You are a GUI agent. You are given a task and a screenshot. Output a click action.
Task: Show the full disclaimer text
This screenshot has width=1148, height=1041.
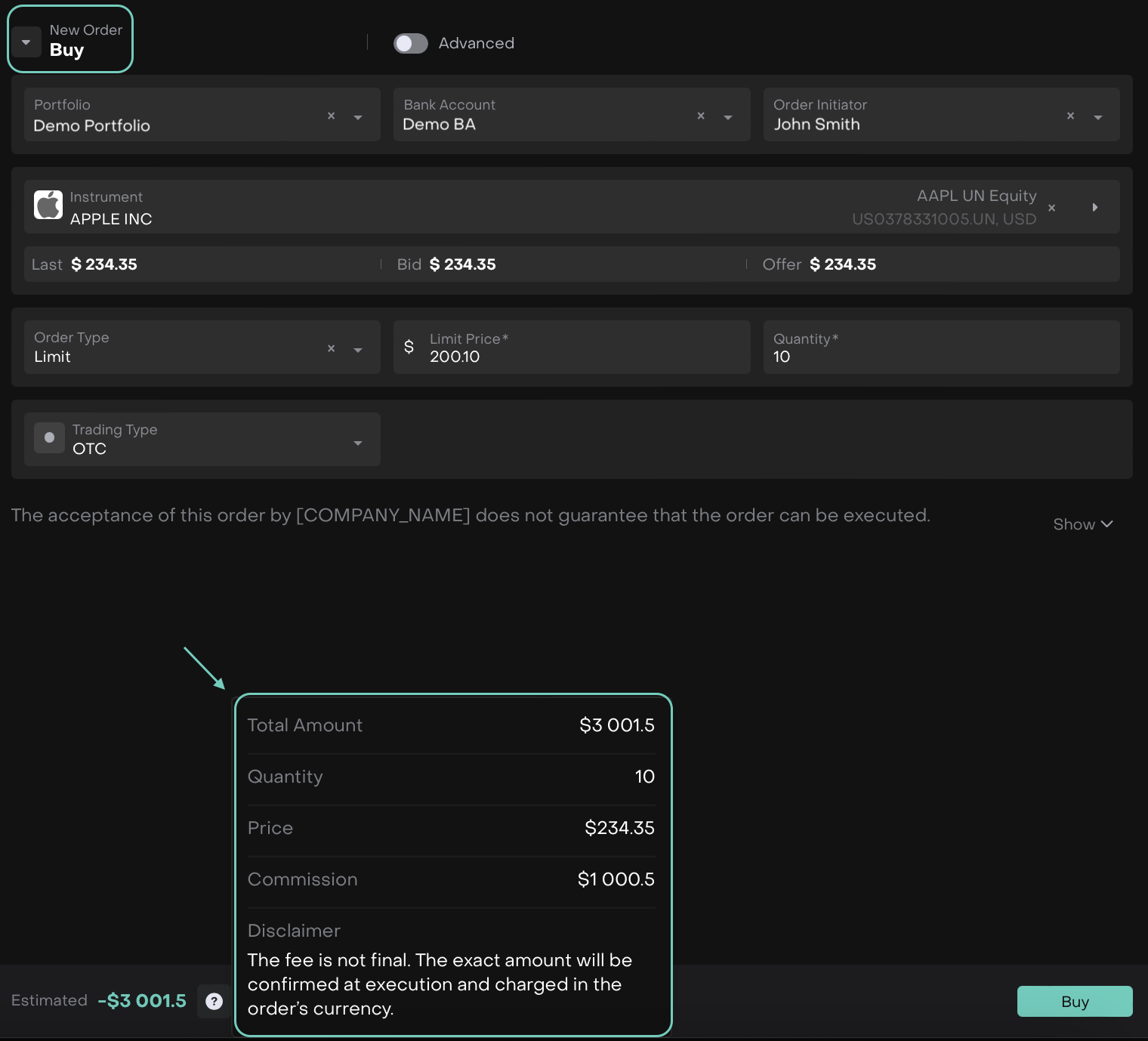1082,524
